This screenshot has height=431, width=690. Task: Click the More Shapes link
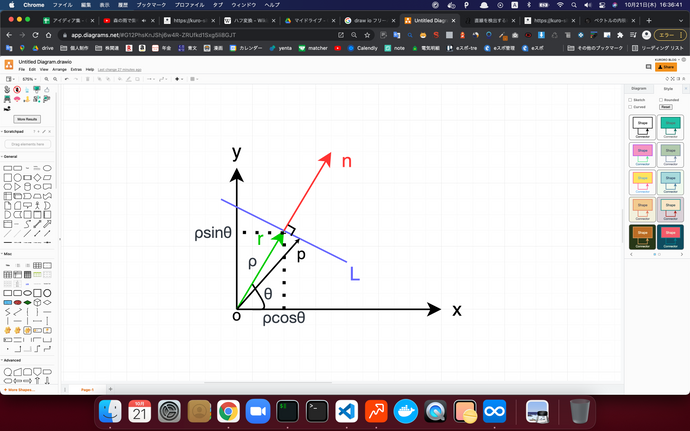(x=19, y=390)
